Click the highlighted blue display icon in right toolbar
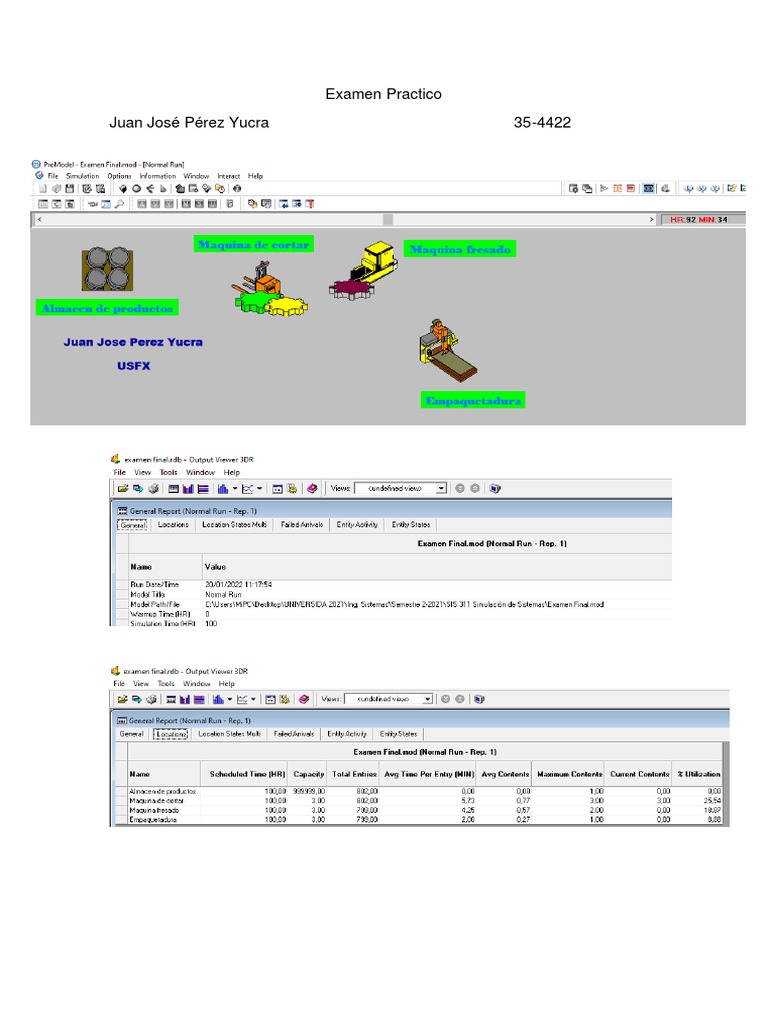Viewport: 768px width, 1024px height. pyautogui.click(x=648, y=189)
